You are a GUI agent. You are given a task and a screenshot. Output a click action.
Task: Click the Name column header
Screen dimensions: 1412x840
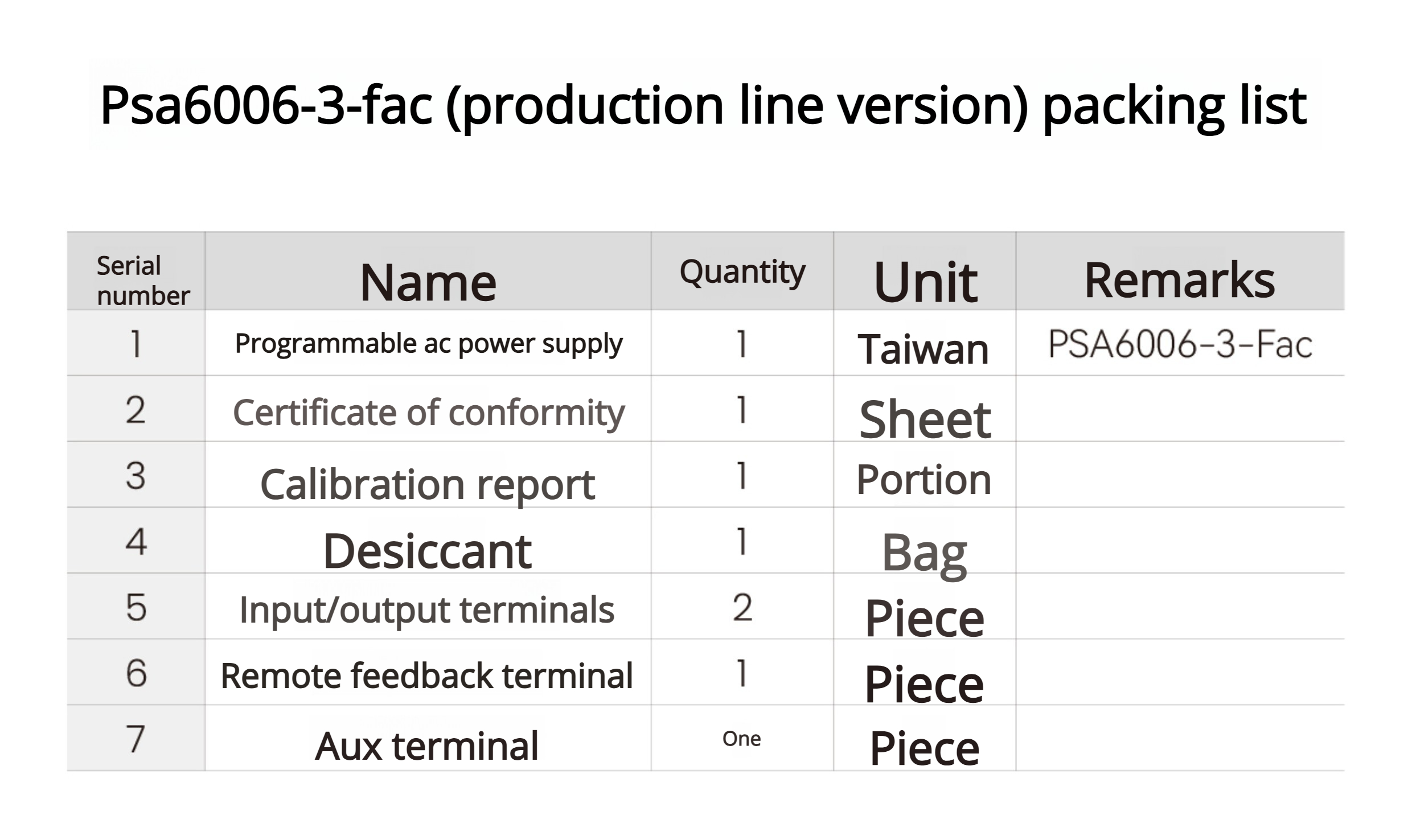[x=428, y=282]
